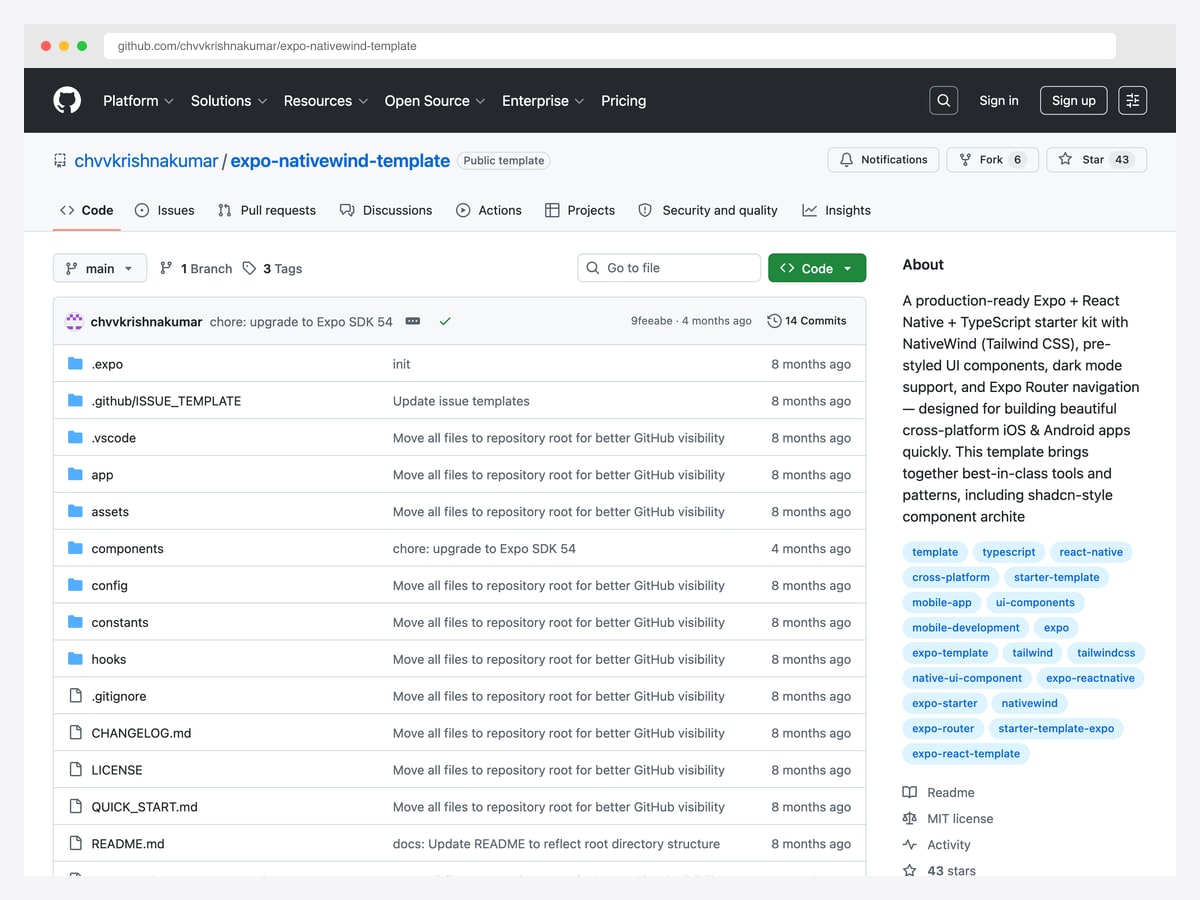Click the .expo folder icon
This screenshot has width=1200, height=900.
tap(75, 364)
